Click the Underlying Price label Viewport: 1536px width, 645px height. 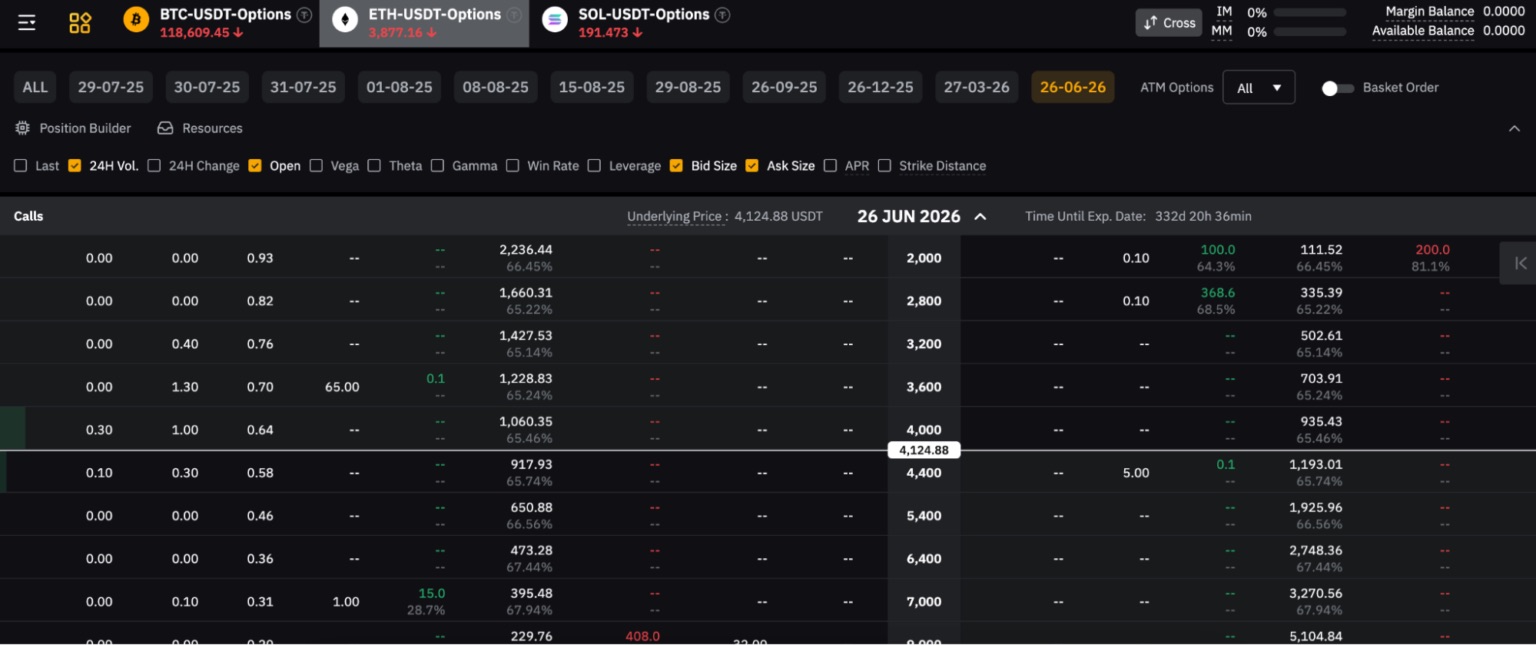pyautogui.click(x=676, y=215)
